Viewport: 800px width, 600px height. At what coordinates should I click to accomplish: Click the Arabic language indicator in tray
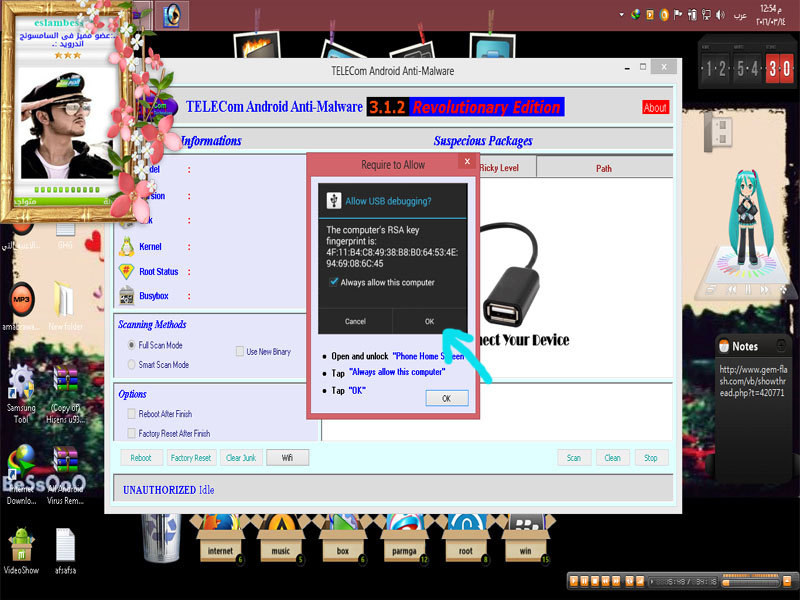740,16
